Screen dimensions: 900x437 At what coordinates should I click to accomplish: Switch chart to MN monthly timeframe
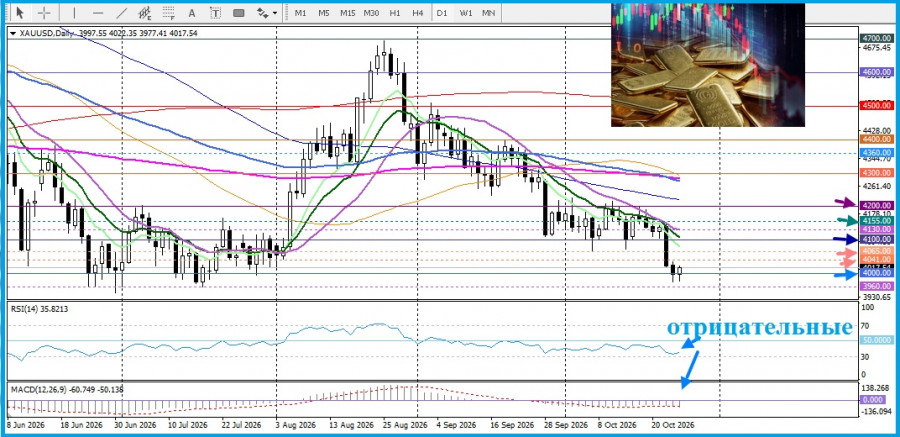[488, 13]
